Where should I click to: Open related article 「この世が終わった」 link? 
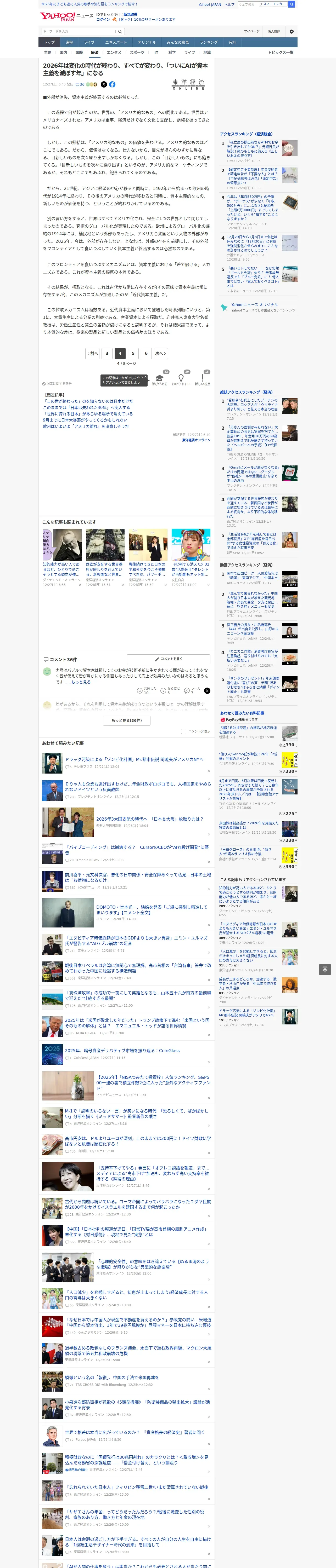pyautogui.click(x=88, y=401)
